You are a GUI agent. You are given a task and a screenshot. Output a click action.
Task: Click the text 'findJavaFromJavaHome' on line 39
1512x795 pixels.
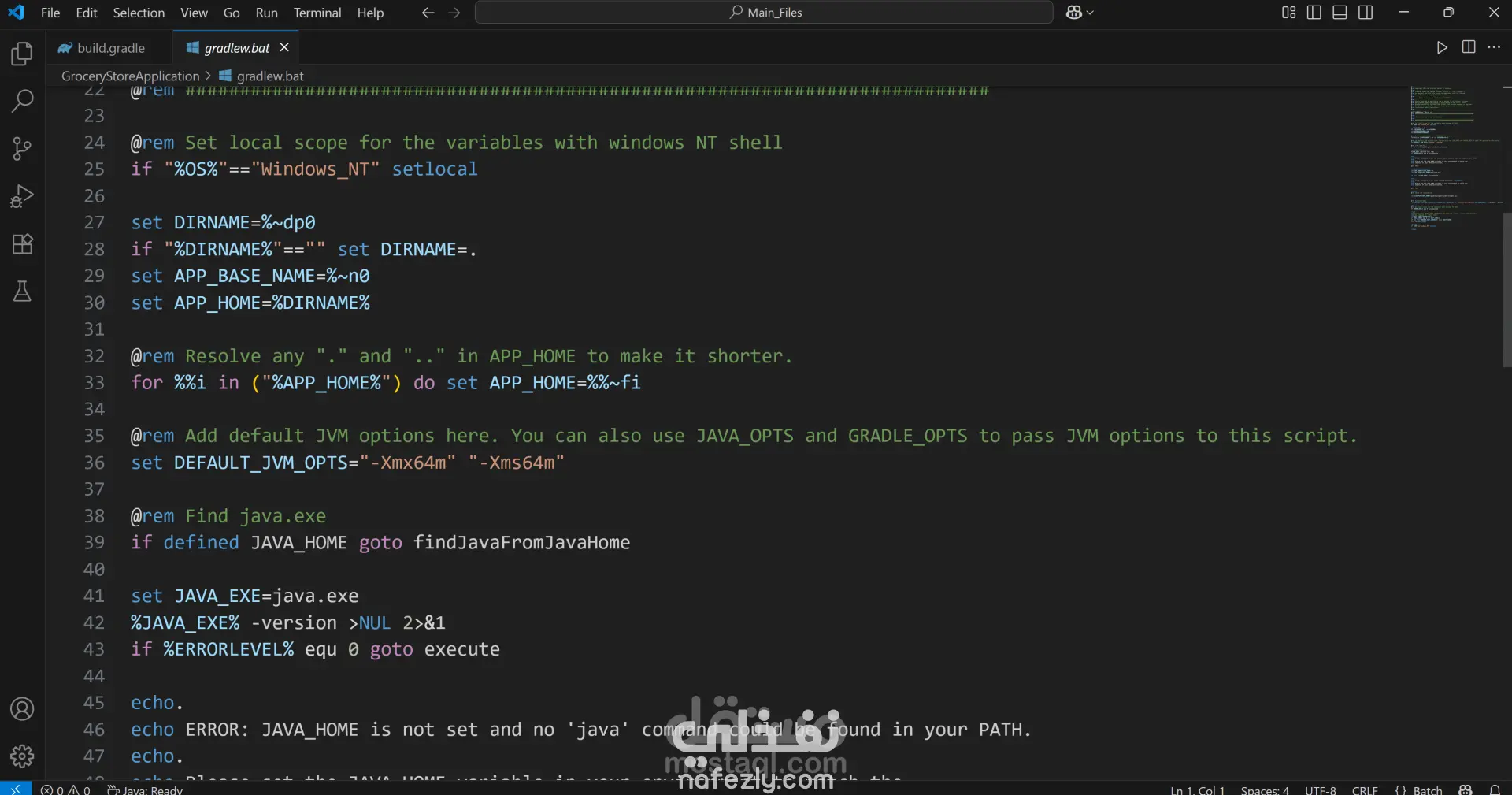pos(521,542)
